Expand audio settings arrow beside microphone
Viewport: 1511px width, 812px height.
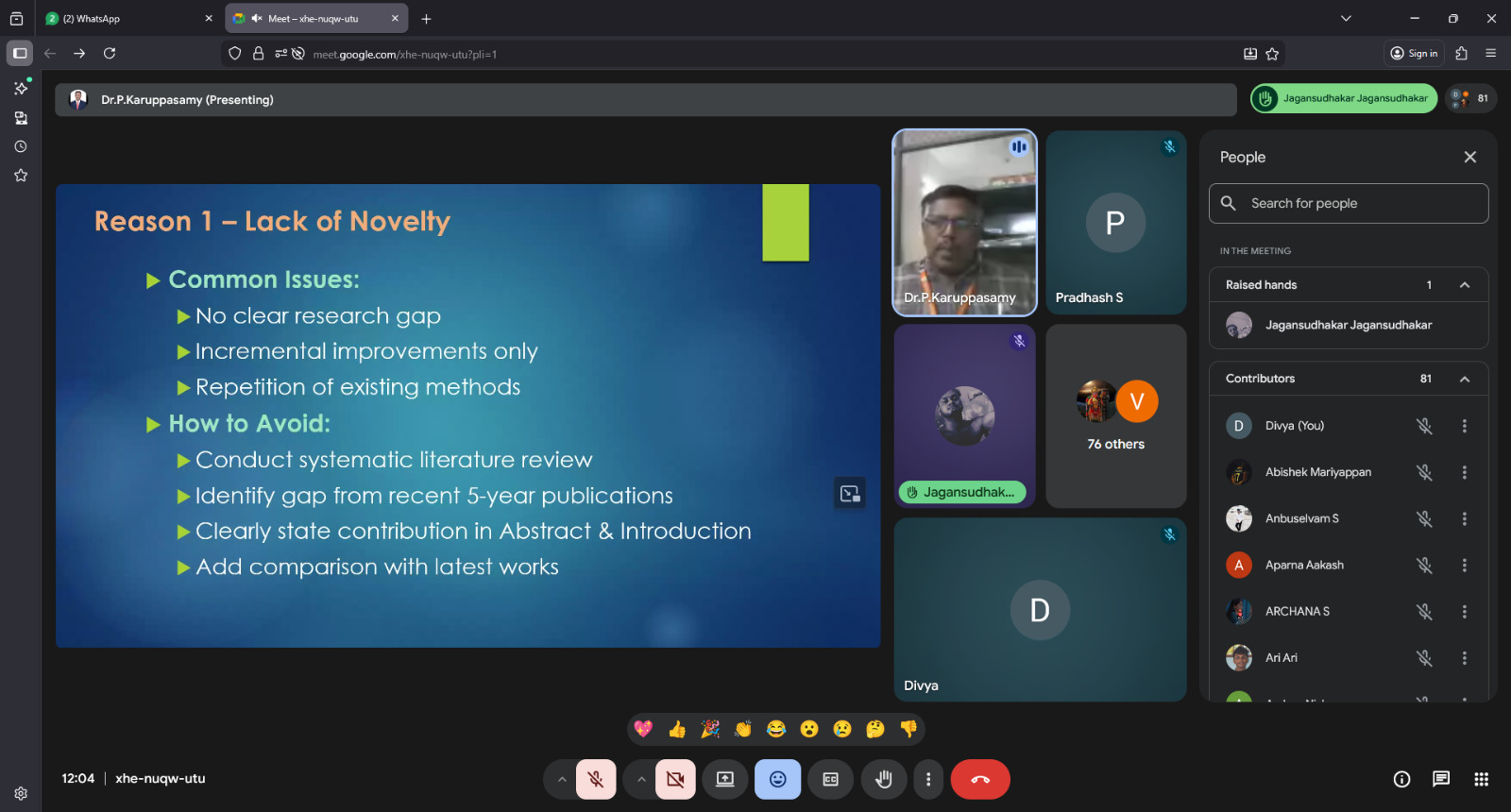point(562,780)
